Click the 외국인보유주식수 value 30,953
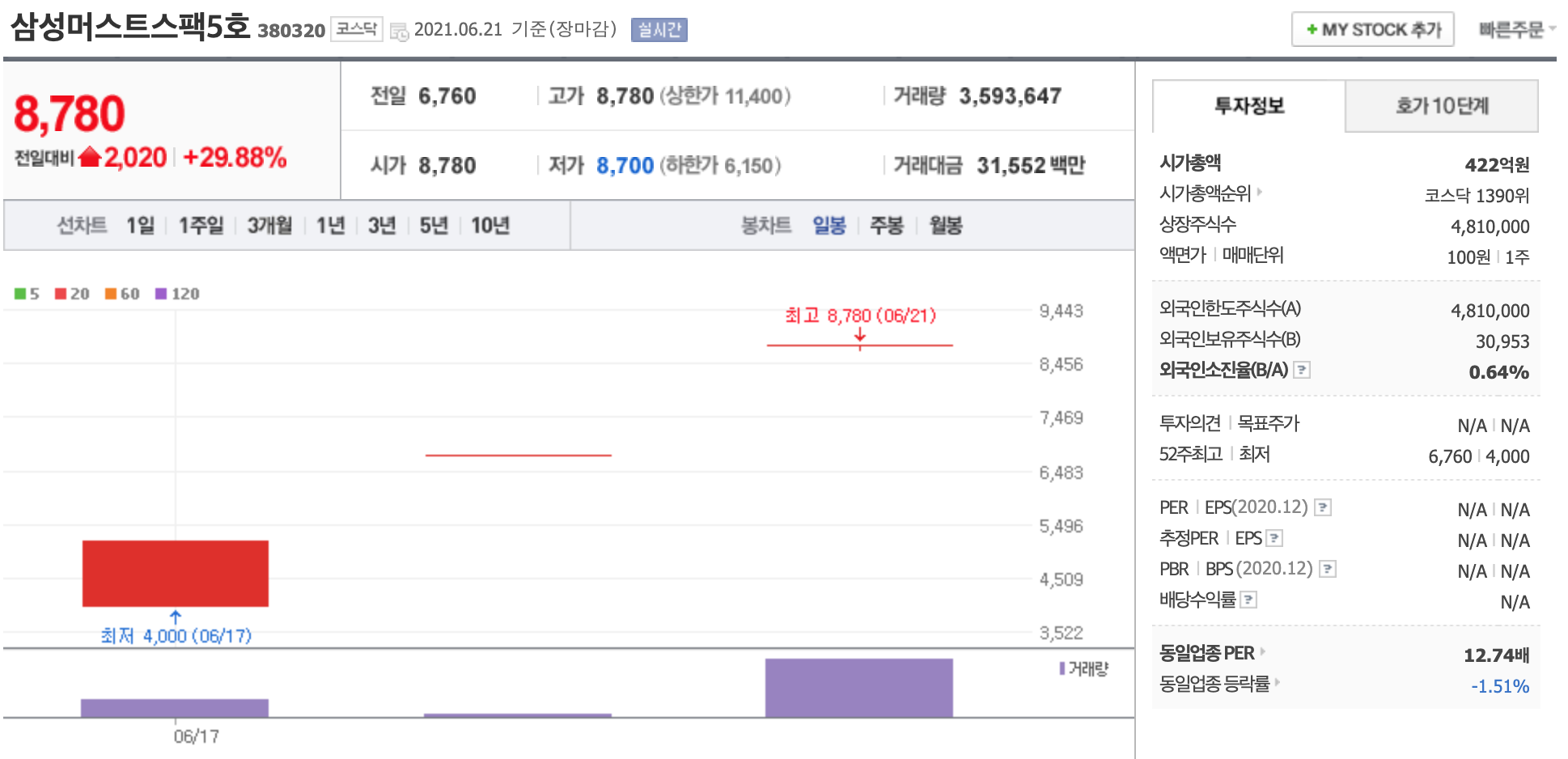1568x759 pixels. point(1502,341)
